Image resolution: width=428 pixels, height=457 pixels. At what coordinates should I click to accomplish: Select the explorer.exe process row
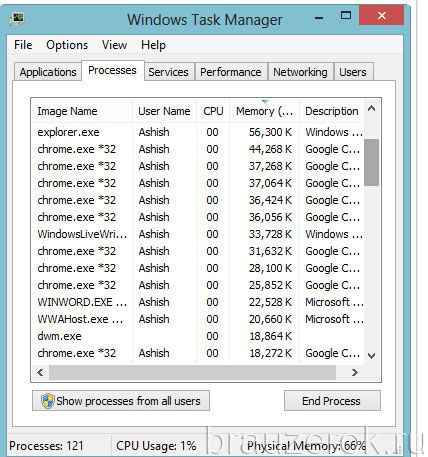197,132
